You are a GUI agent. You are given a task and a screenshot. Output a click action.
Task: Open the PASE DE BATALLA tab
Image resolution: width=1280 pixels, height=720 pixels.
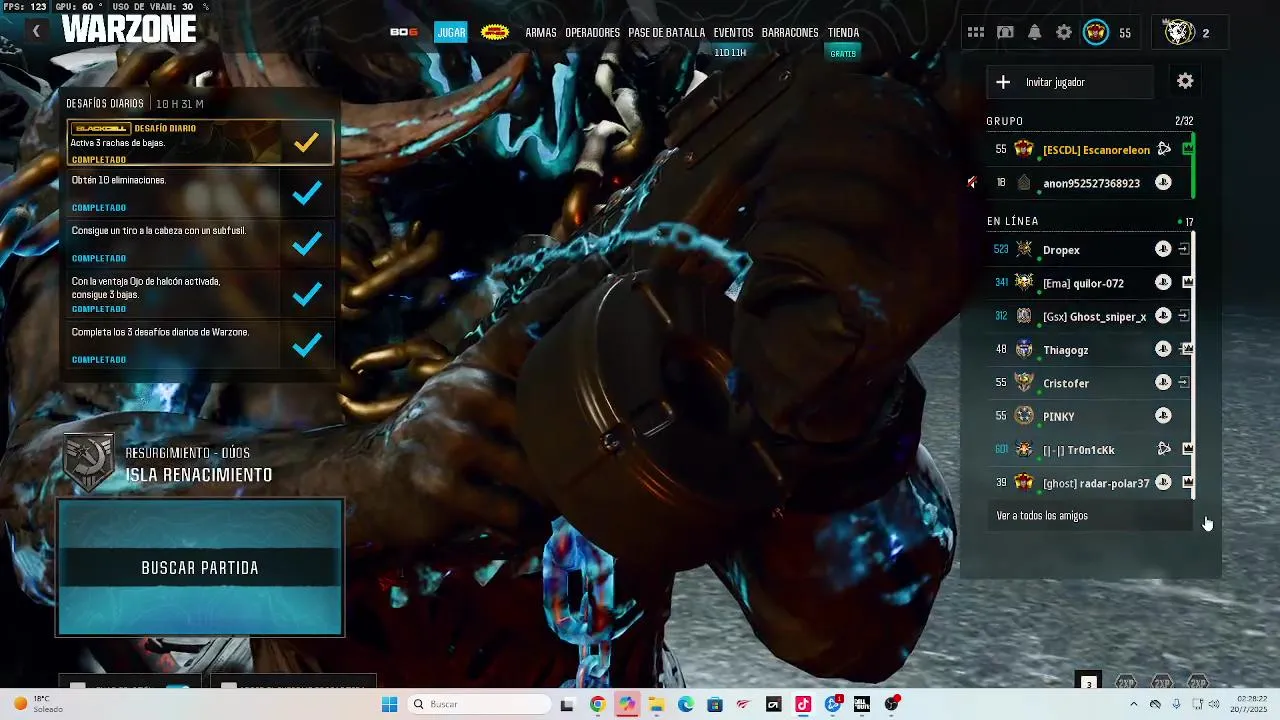point(666,32)
